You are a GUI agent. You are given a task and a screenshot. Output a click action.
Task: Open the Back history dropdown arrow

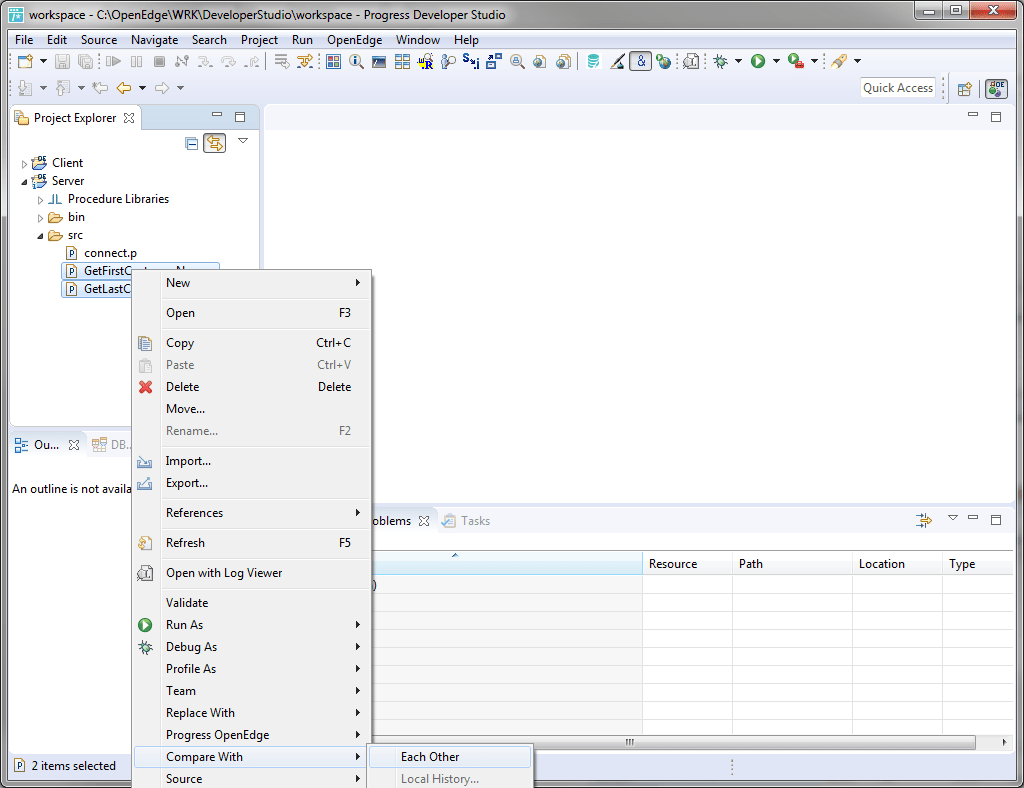pos(142,87)
